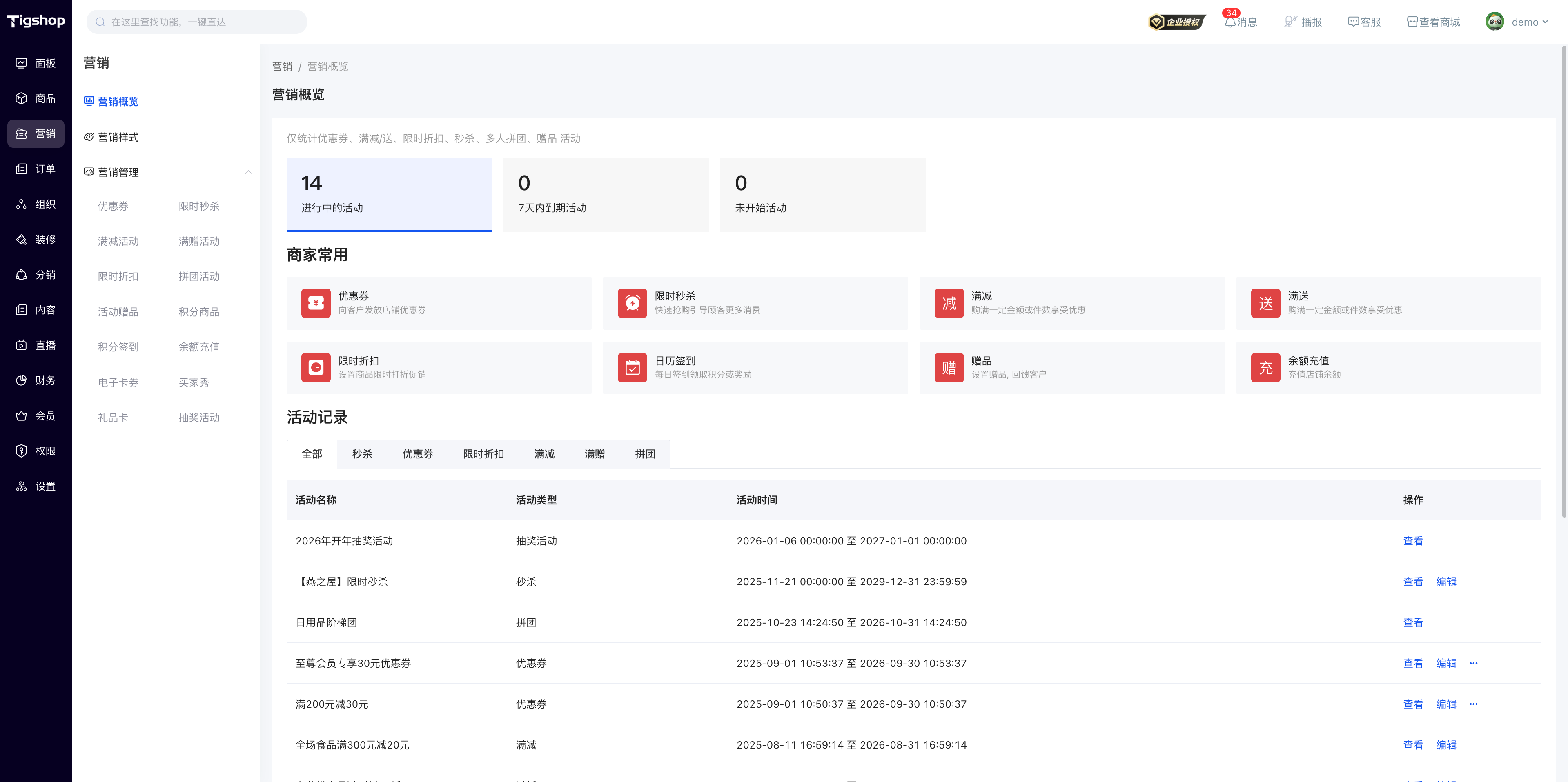Screen dimensions: 1568x782
Task: Switch to the 满赠 records tab
Action: [595, 454]
